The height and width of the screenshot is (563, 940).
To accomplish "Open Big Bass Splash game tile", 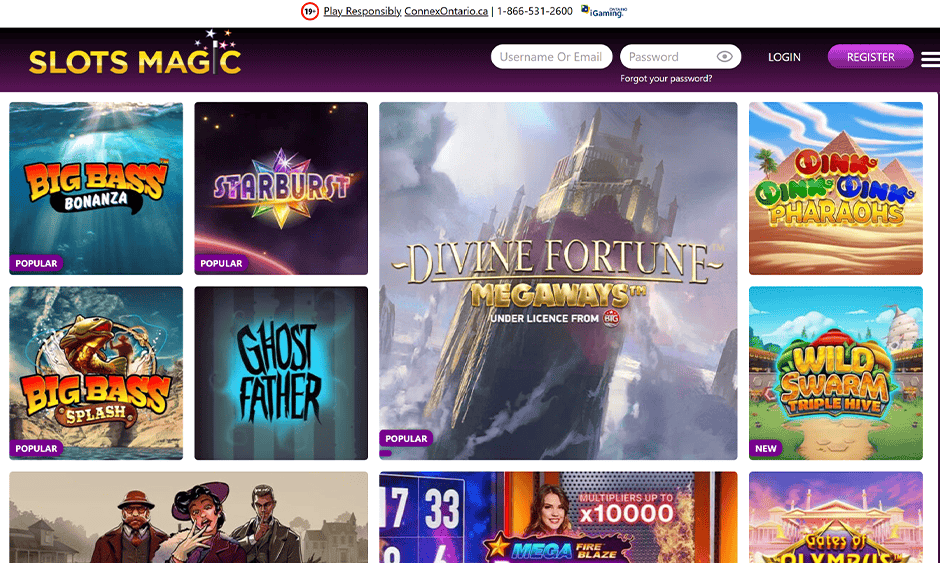I will point(96,373).
